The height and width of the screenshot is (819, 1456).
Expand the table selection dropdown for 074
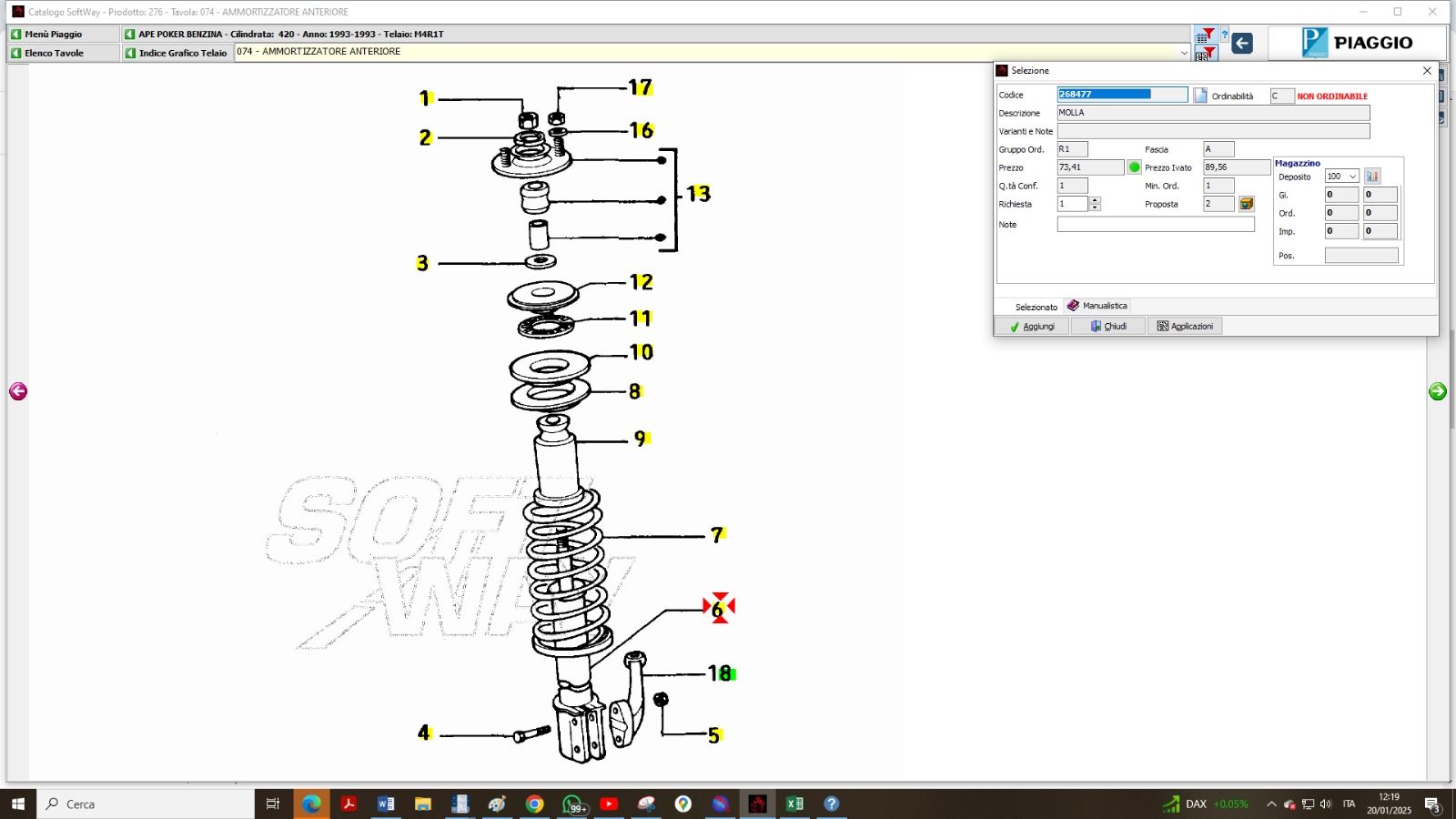click(1184, 53)
